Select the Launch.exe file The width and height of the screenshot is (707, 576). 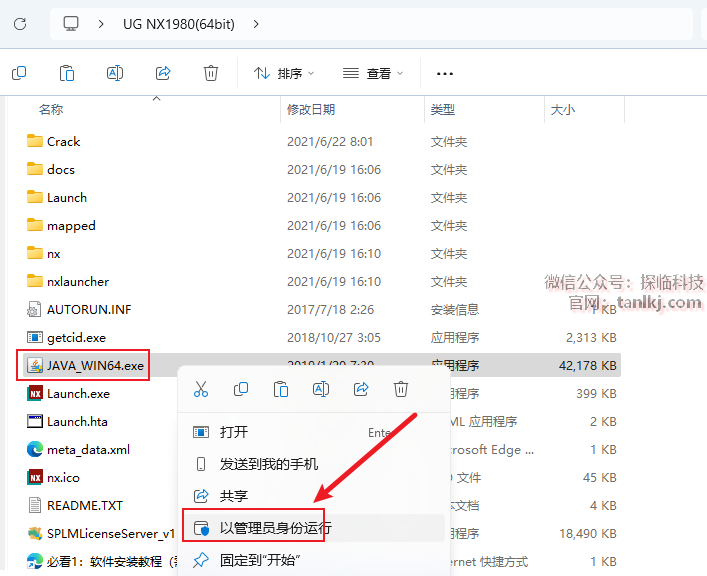(x=68, y=393)
